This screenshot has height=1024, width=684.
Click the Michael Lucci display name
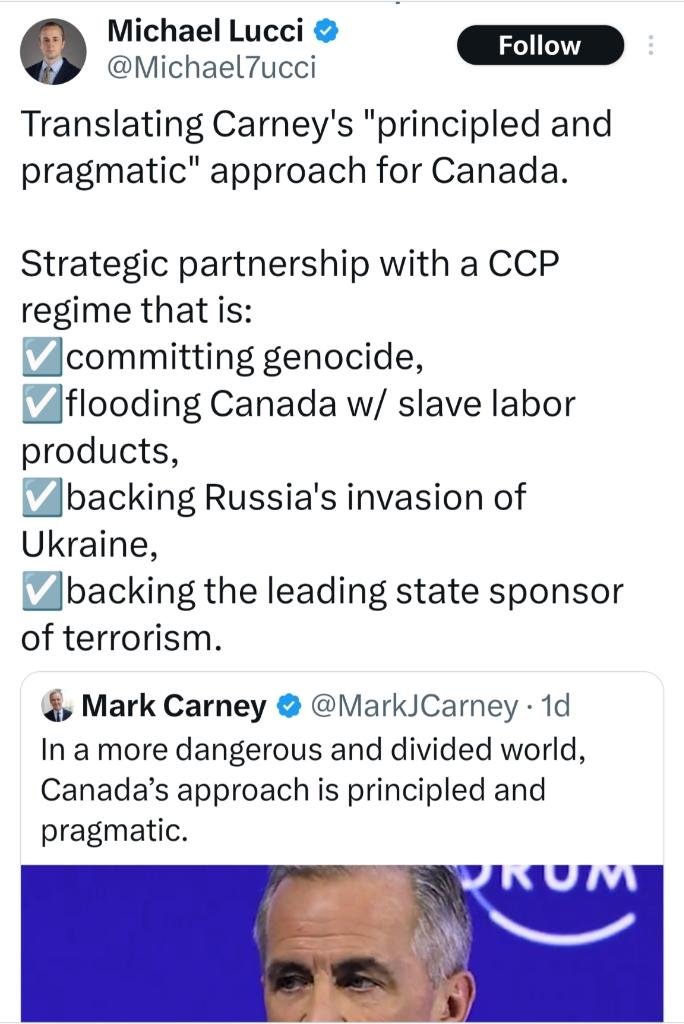(x=205, y=31)
